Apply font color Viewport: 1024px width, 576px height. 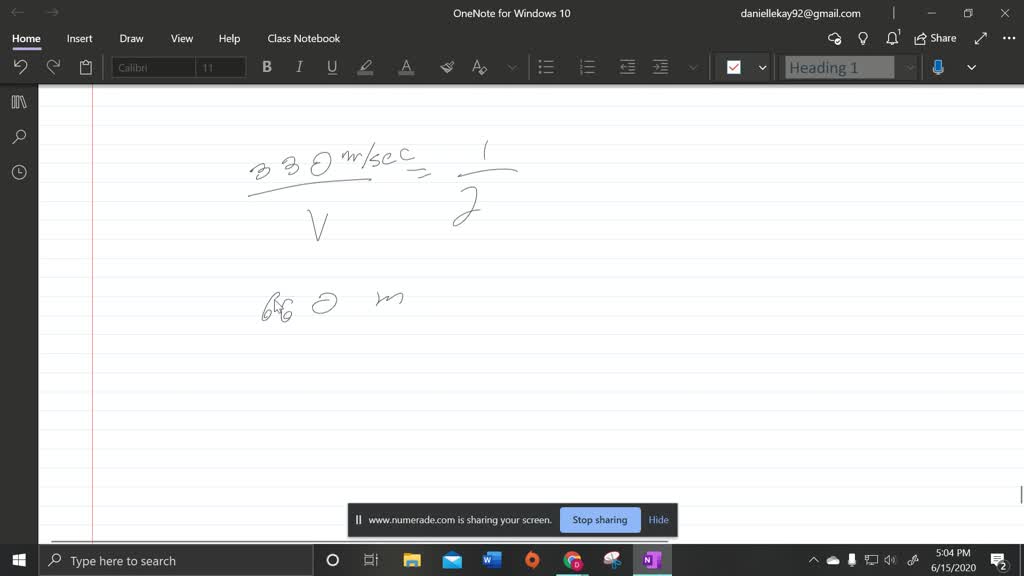coord(406,67)
